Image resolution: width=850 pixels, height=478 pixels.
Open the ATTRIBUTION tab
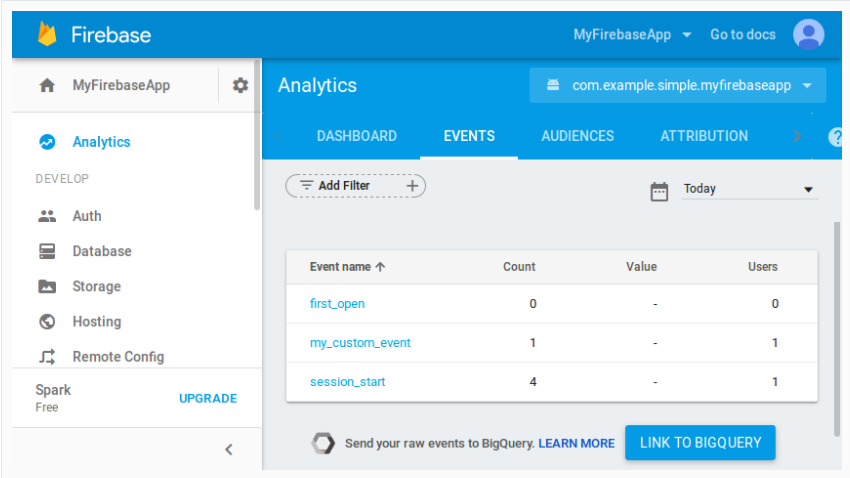704,136
